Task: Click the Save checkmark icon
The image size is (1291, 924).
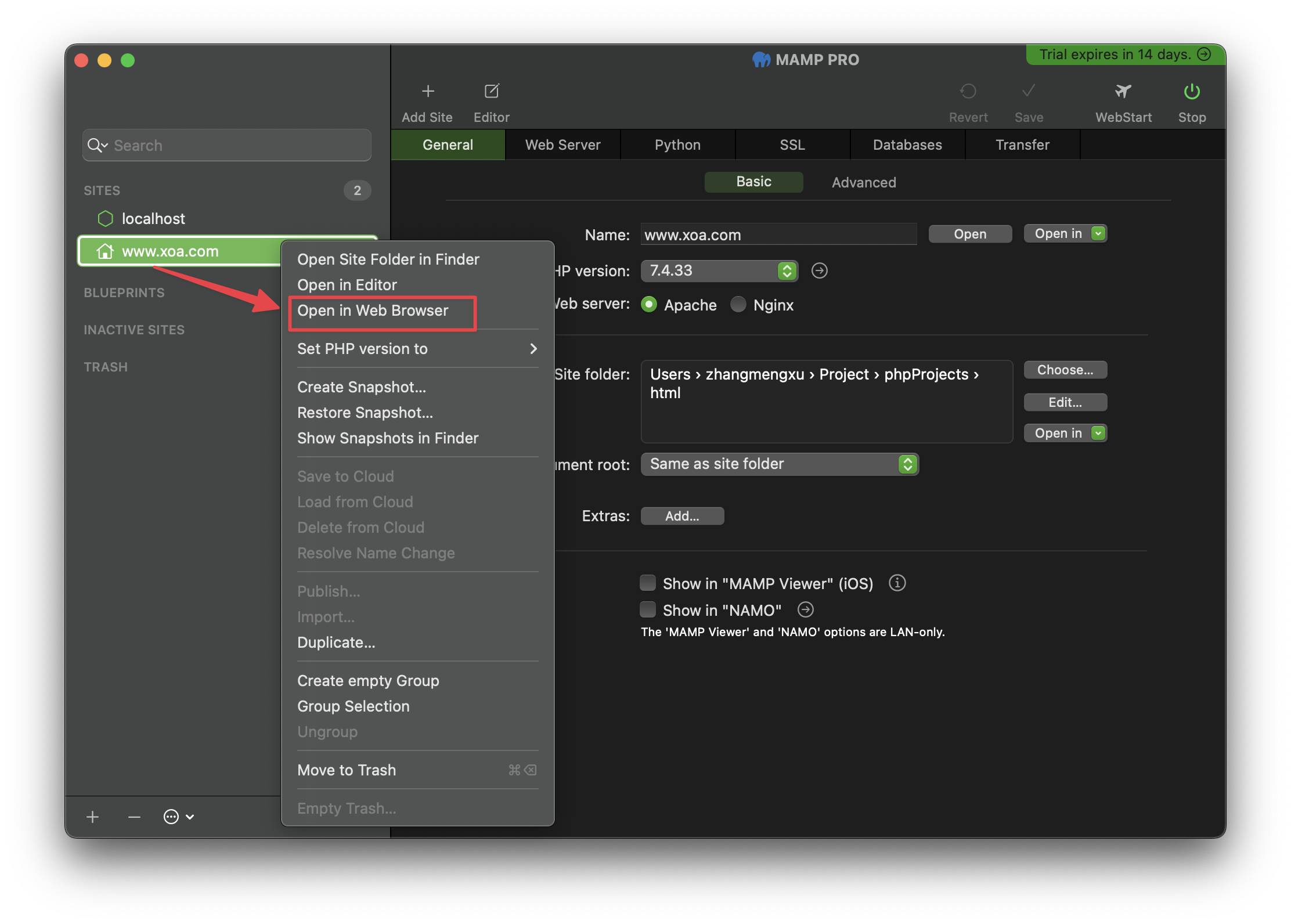Action: click(1029, 91)
